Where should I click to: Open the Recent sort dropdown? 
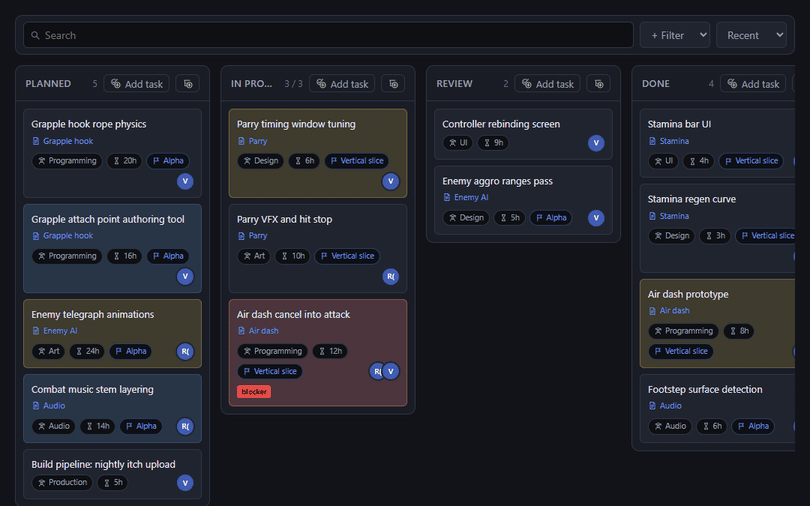pos(751,35)
